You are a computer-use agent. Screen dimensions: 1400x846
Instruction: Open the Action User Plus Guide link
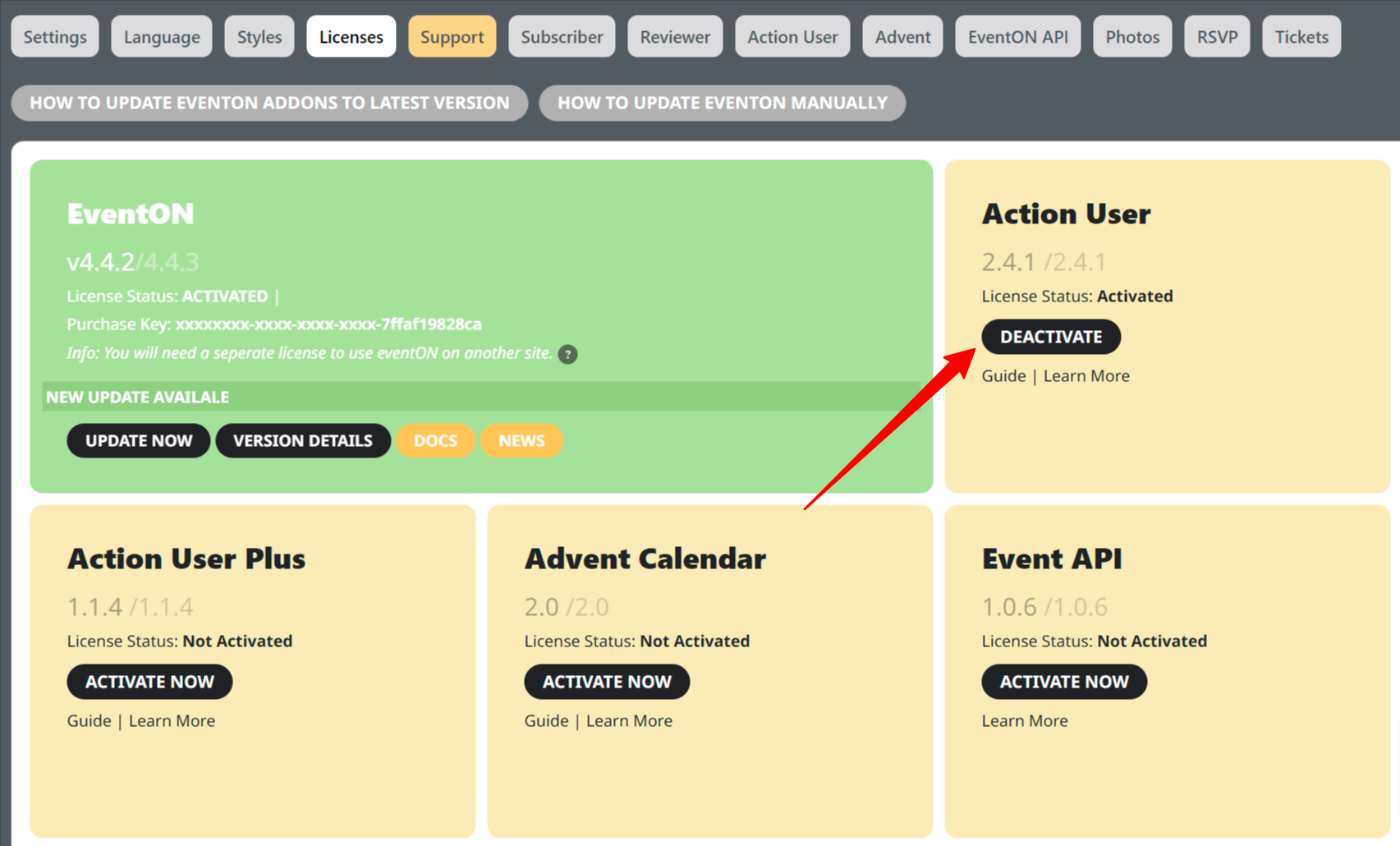pyautogui.click(x=89, y=721)
